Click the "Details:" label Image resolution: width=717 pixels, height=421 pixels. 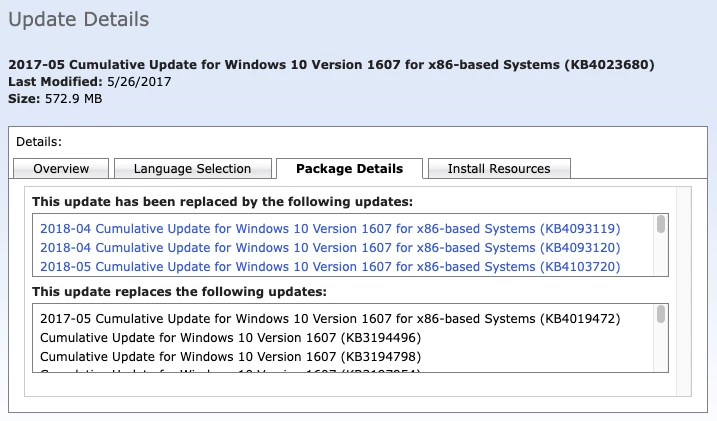coord(39,142)
